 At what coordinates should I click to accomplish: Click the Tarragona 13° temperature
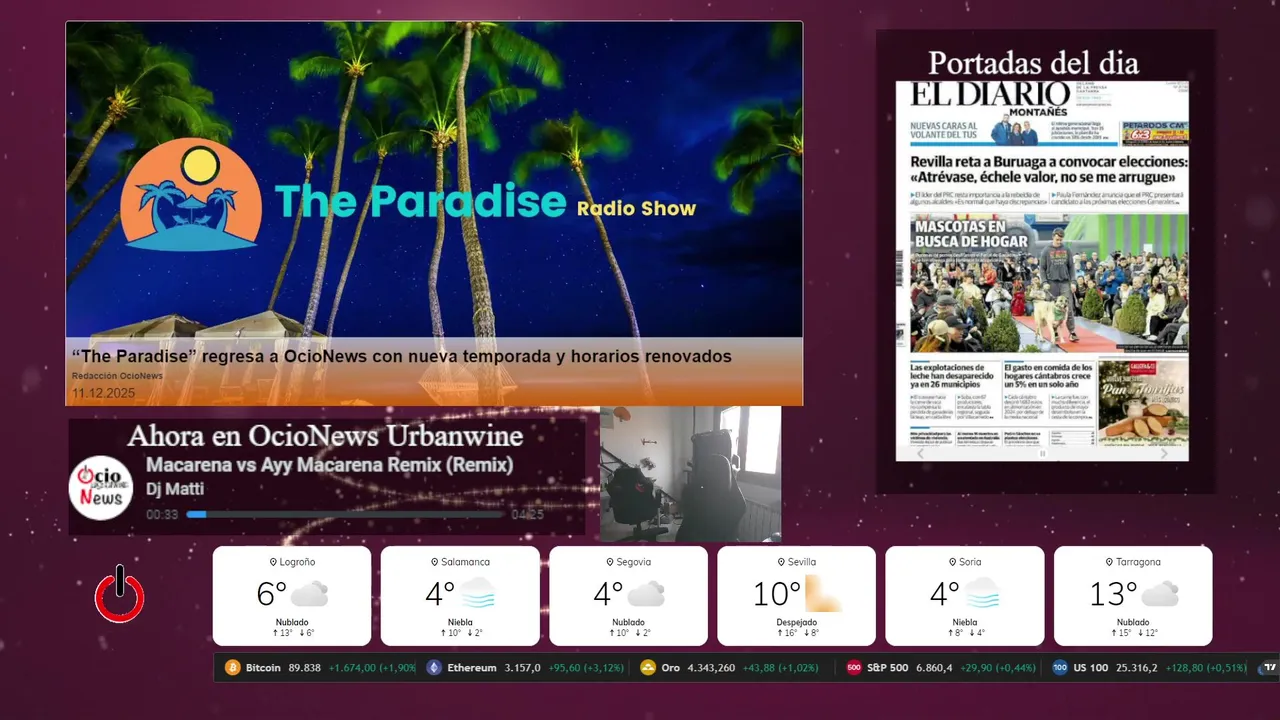point(1113,594)
